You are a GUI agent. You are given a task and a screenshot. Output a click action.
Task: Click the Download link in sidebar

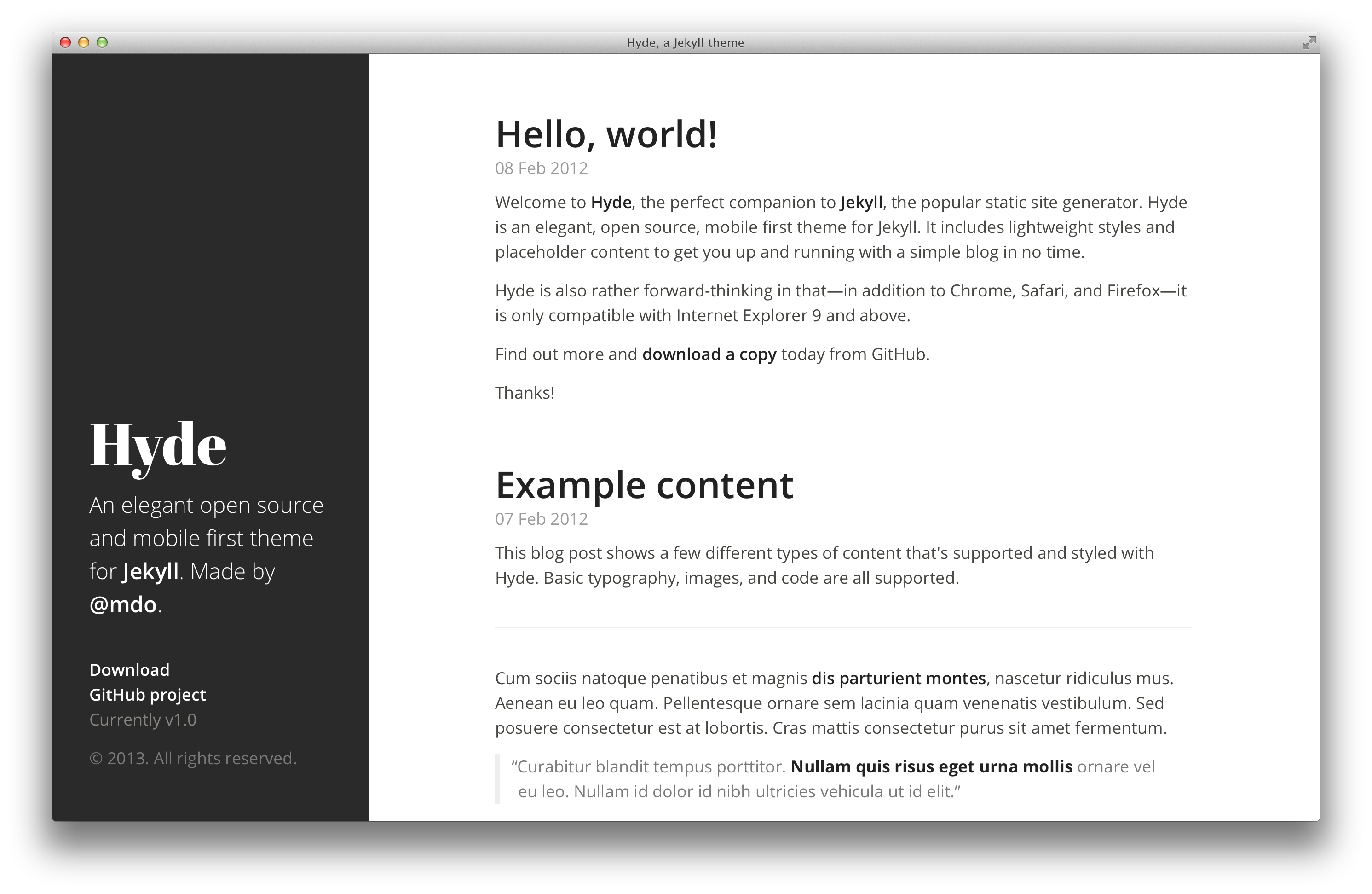[129, 670]
